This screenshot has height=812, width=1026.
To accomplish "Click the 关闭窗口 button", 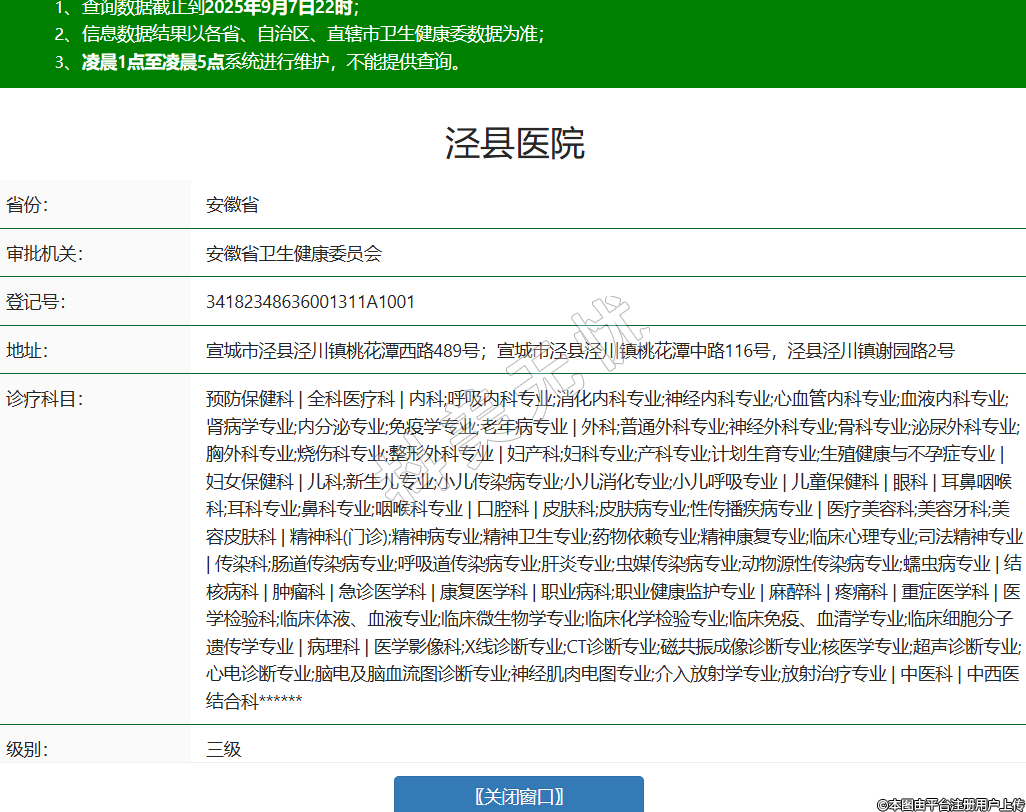I will [x=518, y=796].
